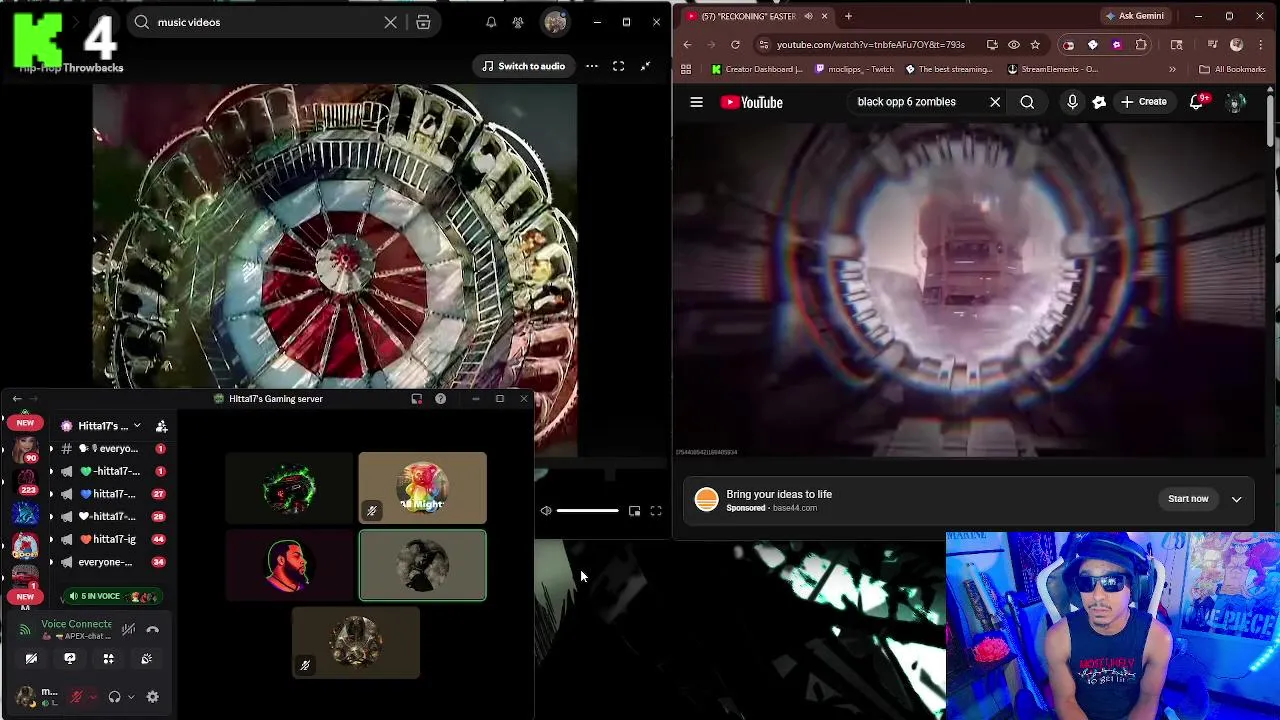The height and width of the screenshot is (720, 1280).
Task: Expand the sponsored ad chevron
Action: [1237, 499]
